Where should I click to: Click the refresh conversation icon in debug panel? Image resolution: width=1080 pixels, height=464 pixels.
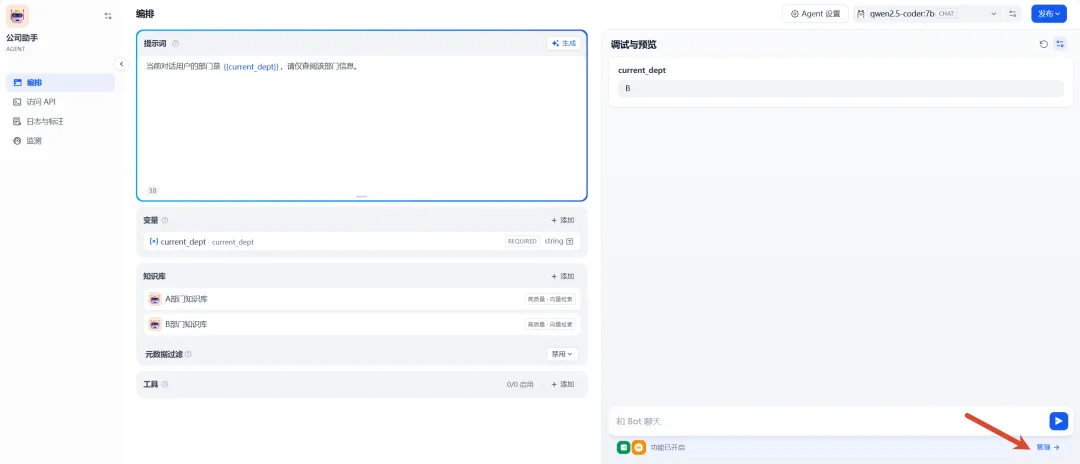click(x=1043, y=44)
